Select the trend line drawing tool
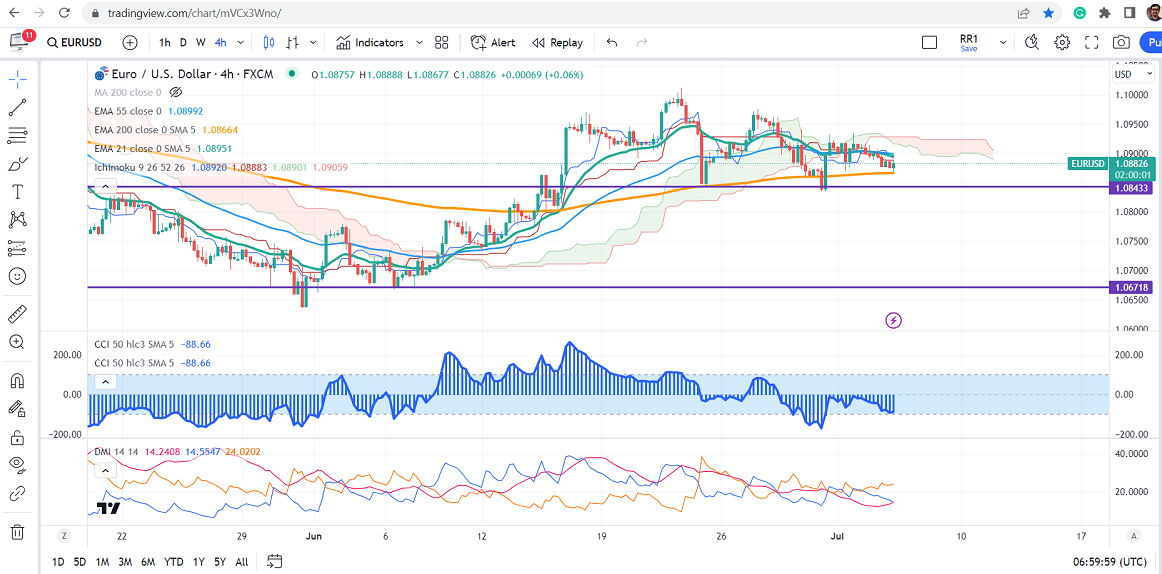Screen dimensions: 1162x574 point(17,108)
